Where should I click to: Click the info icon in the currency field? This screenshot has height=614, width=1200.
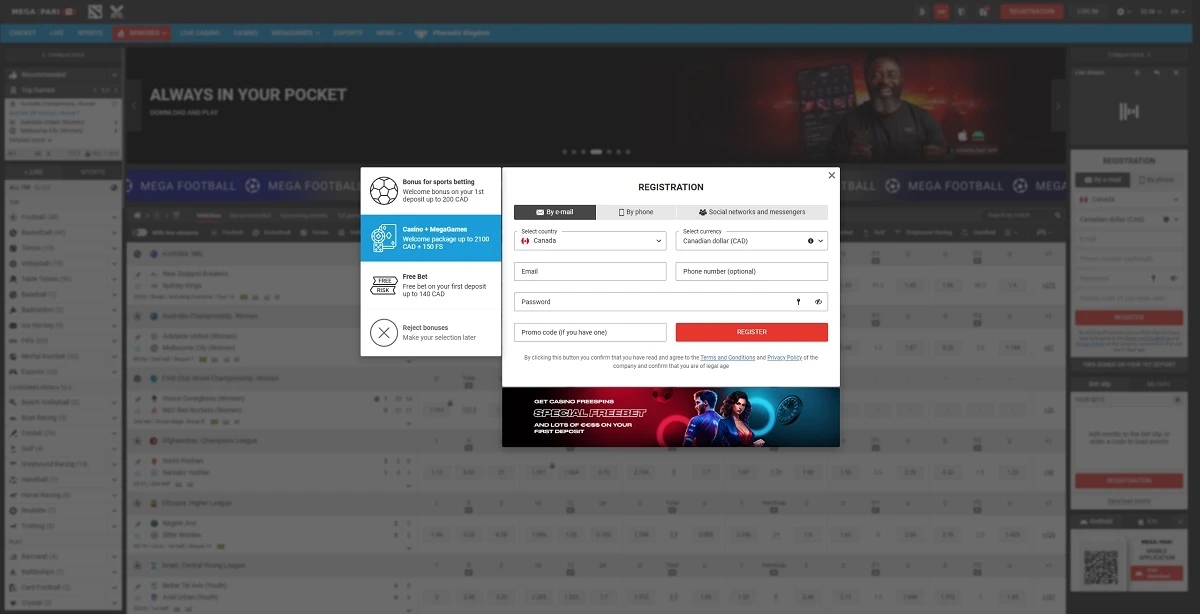[810, 241]
